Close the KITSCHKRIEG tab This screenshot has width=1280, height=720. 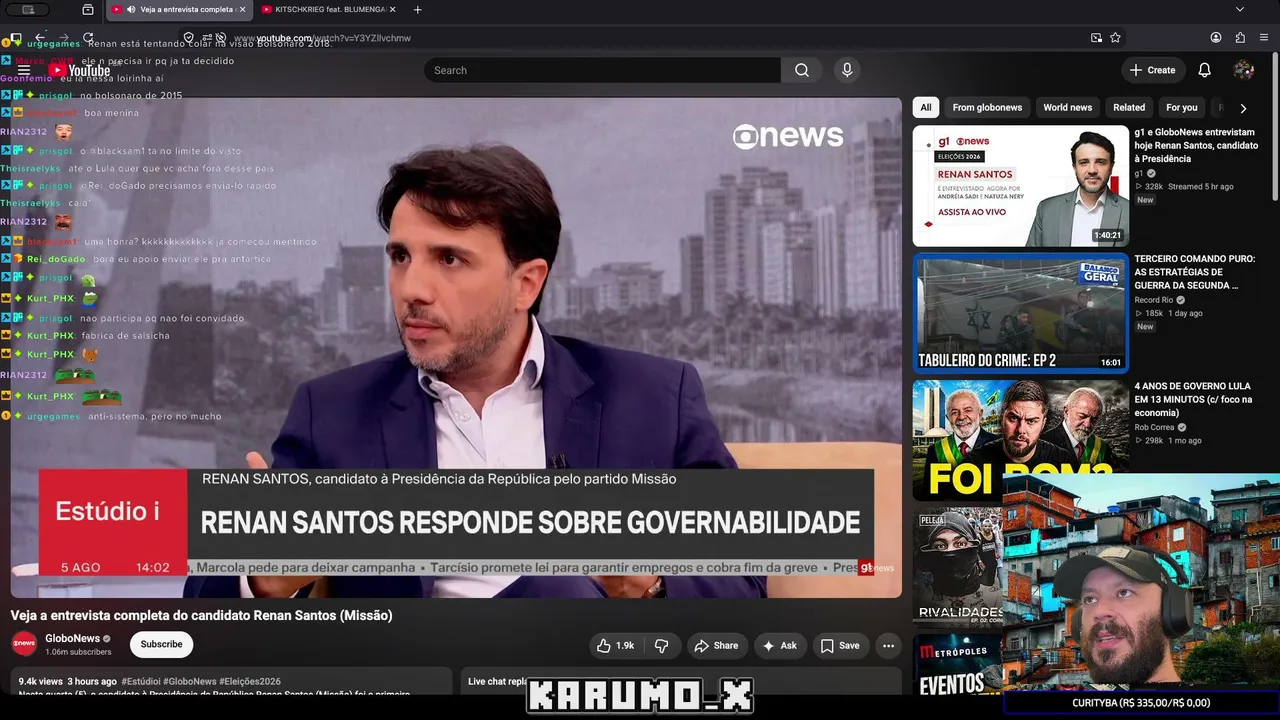coord(392,10)
